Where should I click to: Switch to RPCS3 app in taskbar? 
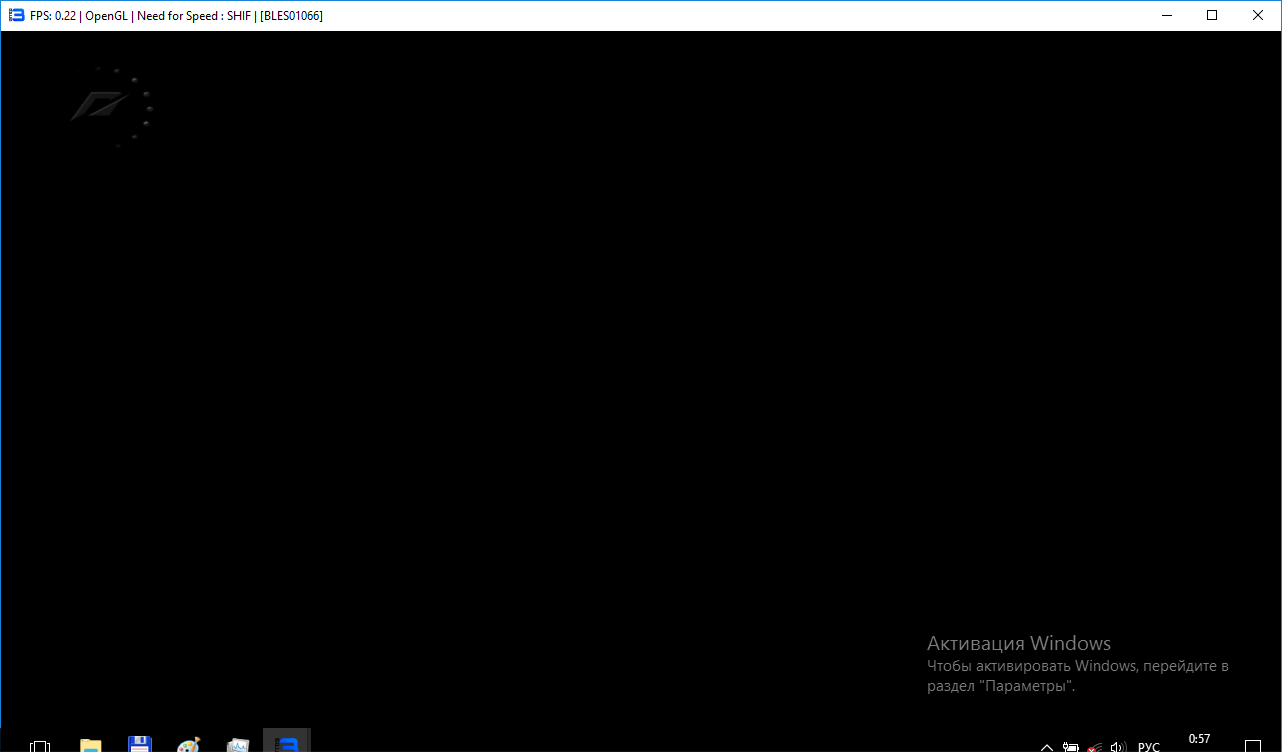[287, 745]
